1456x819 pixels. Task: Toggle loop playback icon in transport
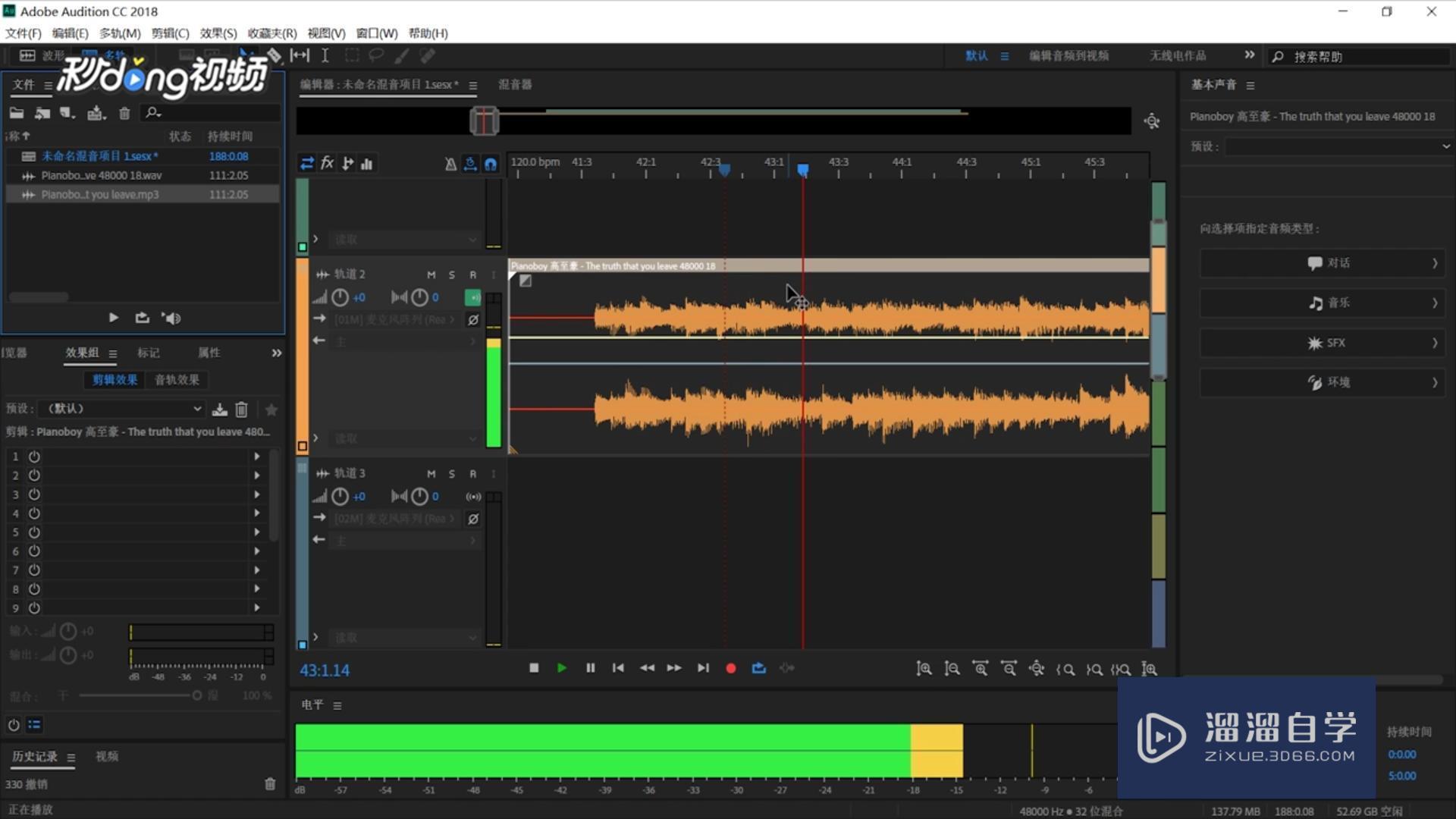pyautogui.click(x=758, y=668)
